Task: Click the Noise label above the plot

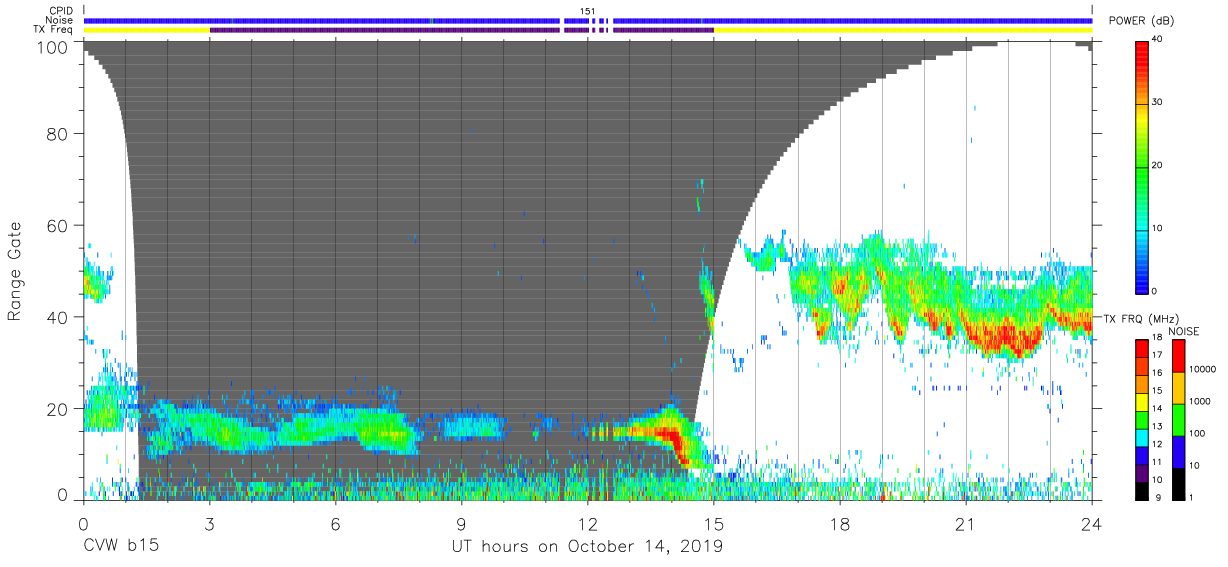Action: (x=58, y=20)
